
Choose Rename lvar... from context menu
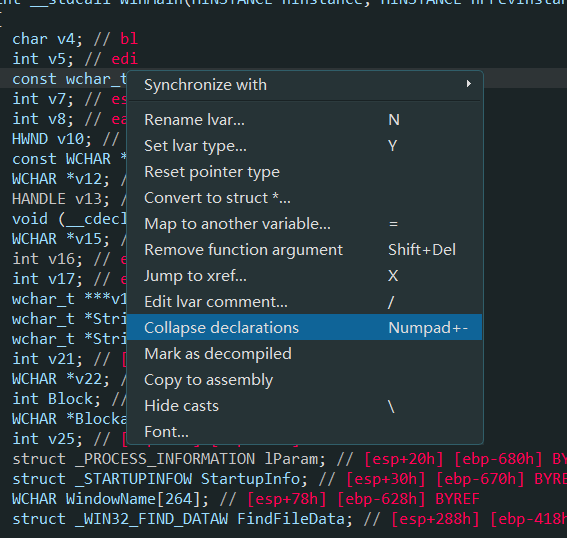(x=305, y=120)
